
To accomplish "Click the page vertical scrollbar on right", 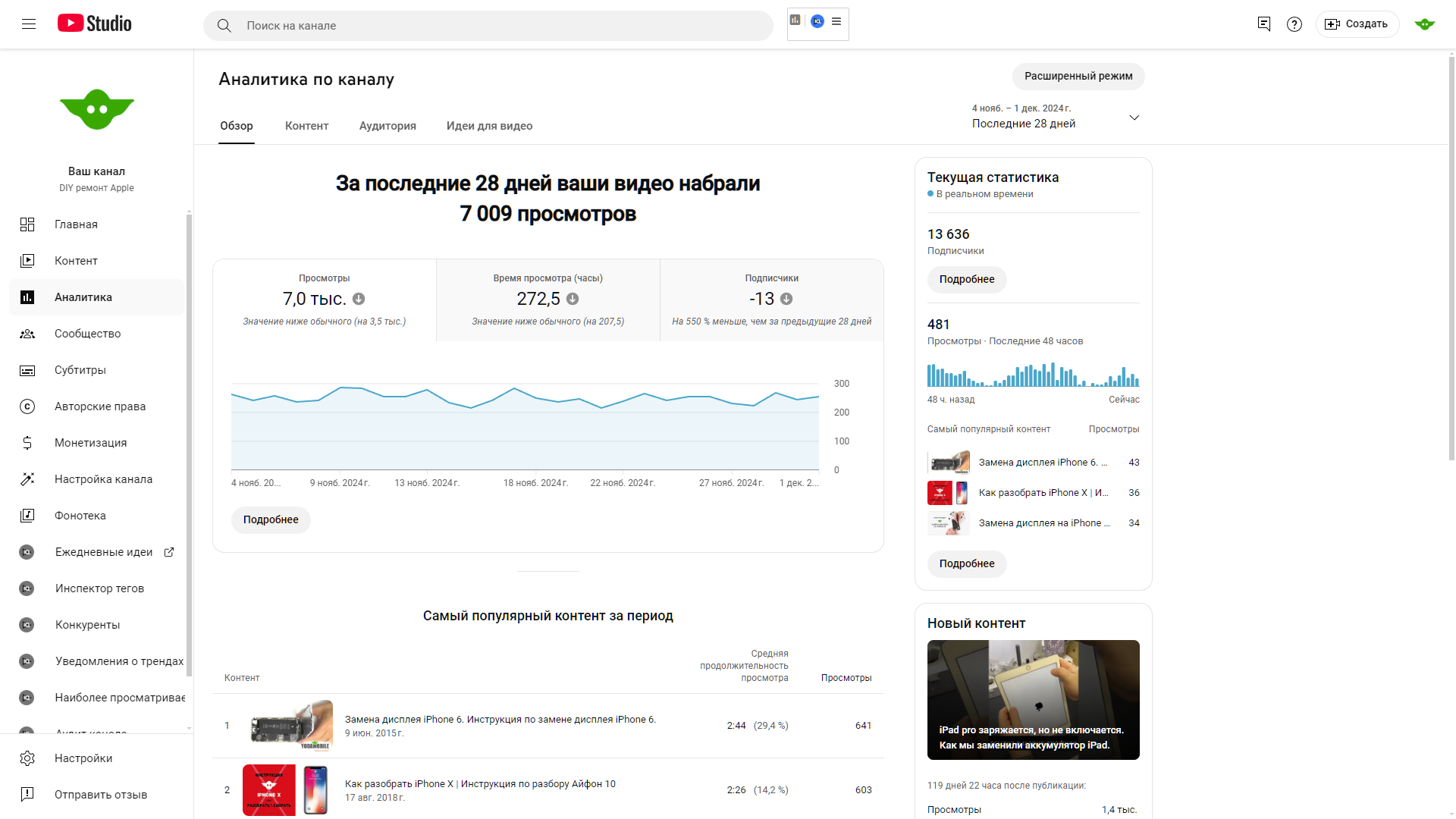I will [x=1451, y=258].
